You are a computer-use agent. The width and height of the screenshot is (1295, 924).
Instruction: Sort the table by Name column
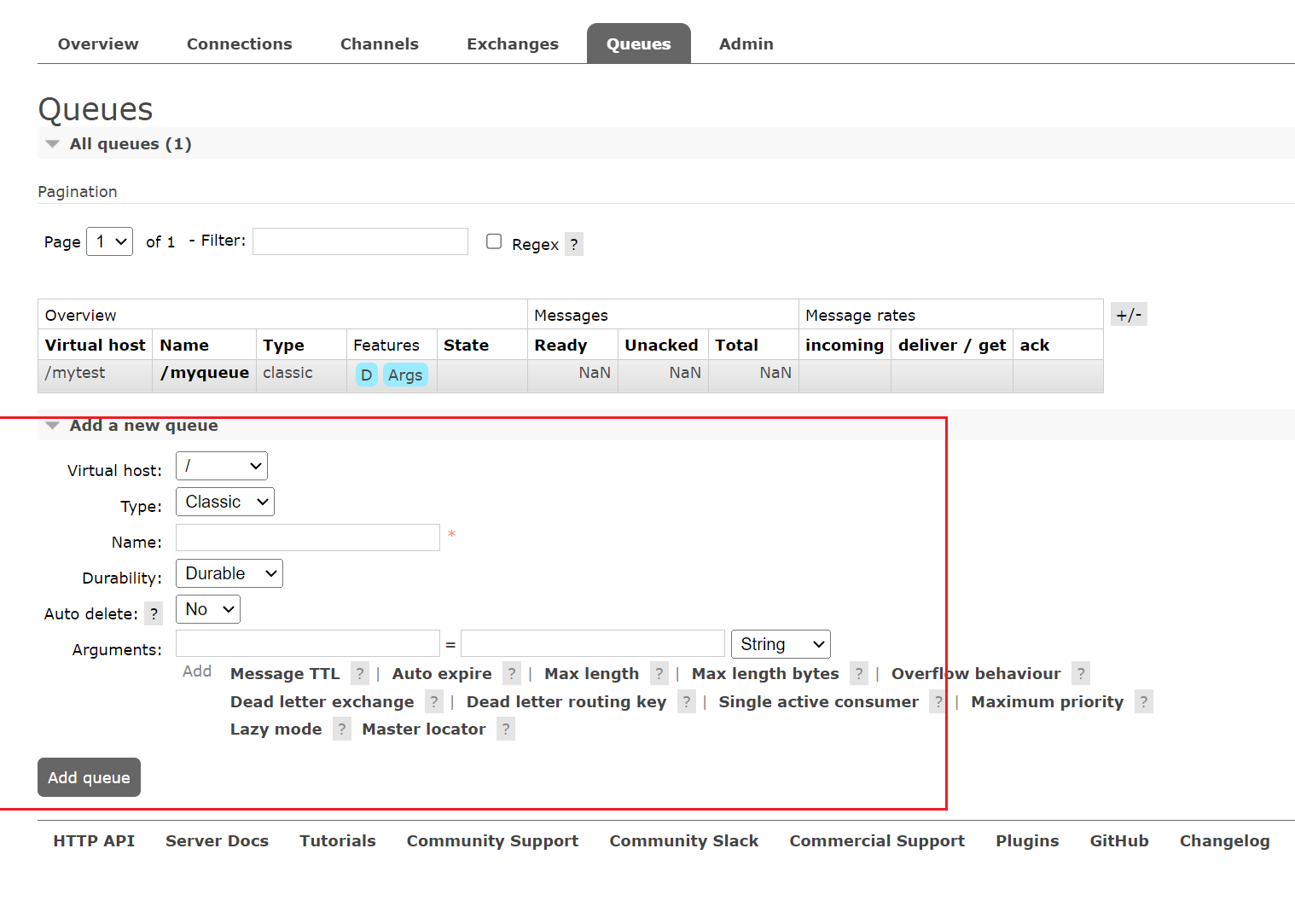coord(184,346)
